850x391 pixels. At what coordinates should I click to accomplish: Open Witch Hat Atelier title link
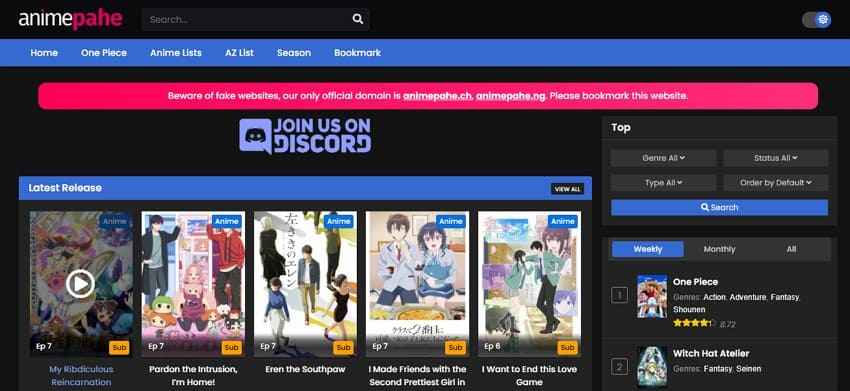[711, 353]
